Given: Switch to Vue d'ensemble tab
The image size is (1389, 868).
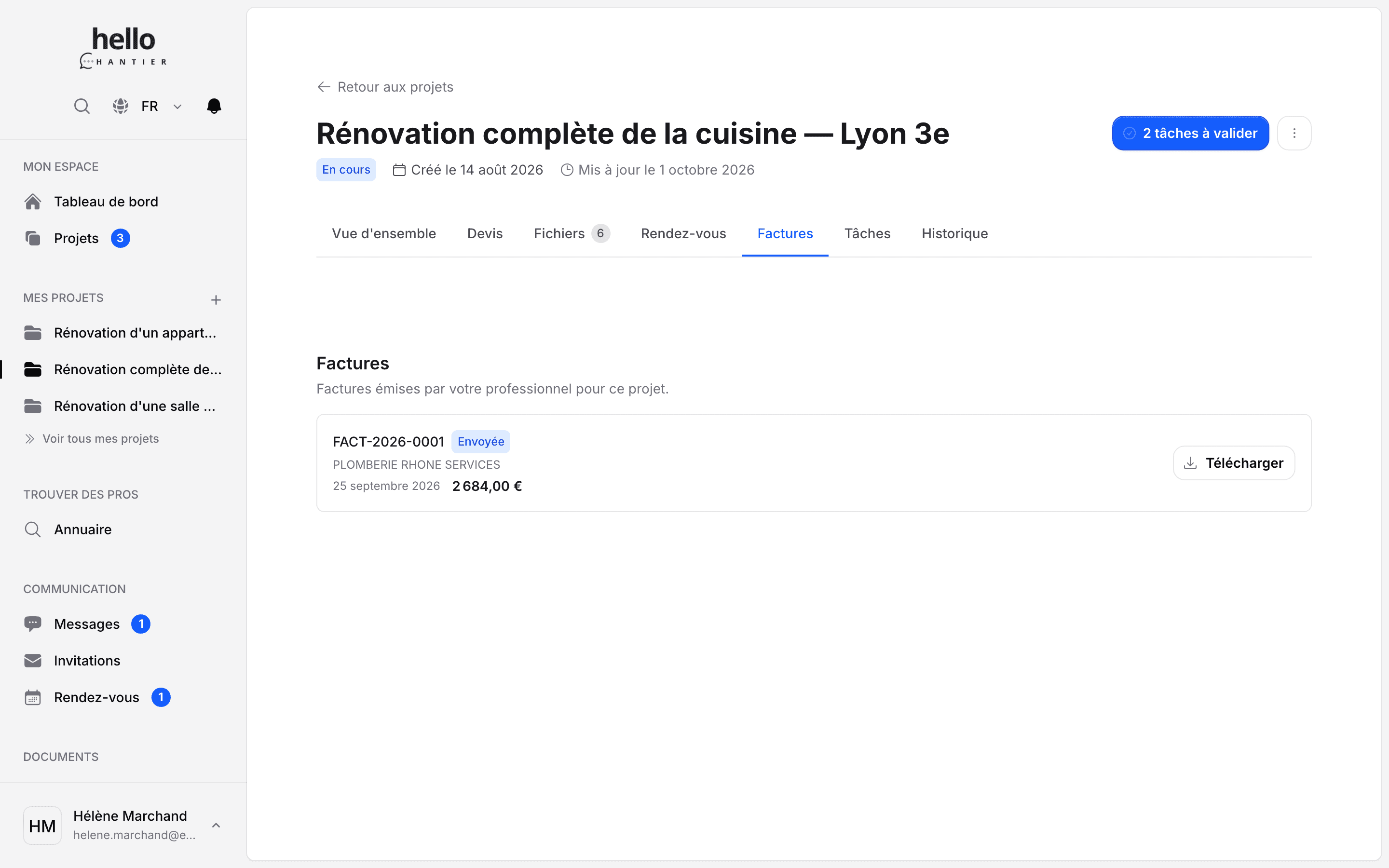Looking at the screenshot, I should point(384,234).
